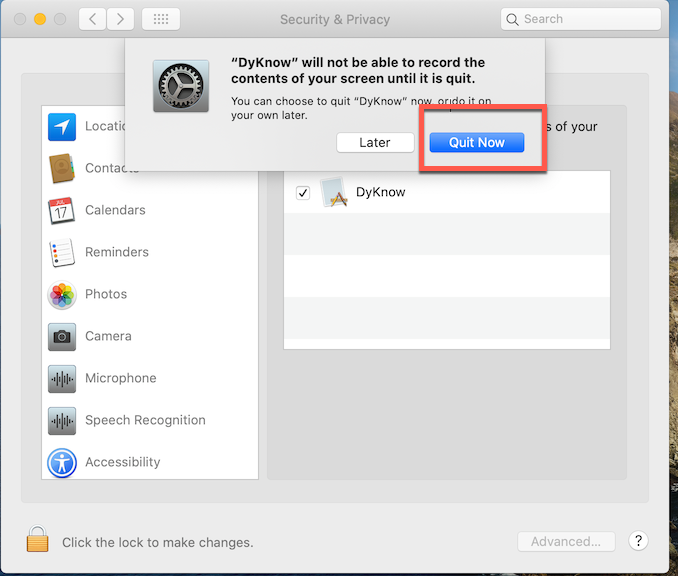Select the Photos flower icon
This screenshot has height=576, width=678.
point(62,295)
